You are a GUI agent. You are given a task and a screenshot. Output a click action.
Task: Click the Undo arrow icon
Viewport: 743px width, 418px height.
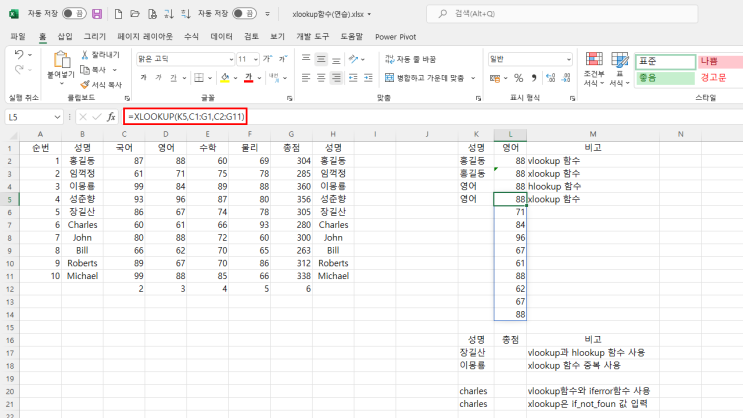pyautogui.click(x=20, y=55)
